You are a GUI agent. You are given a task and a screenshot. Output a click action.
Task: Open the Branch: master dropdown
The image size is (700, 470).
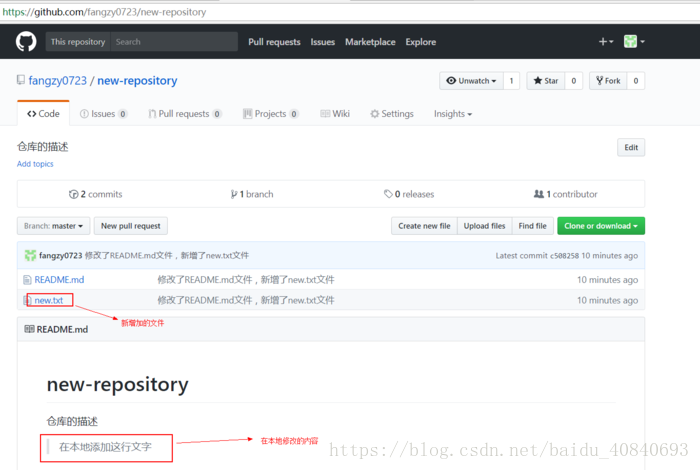pos(54,226)
